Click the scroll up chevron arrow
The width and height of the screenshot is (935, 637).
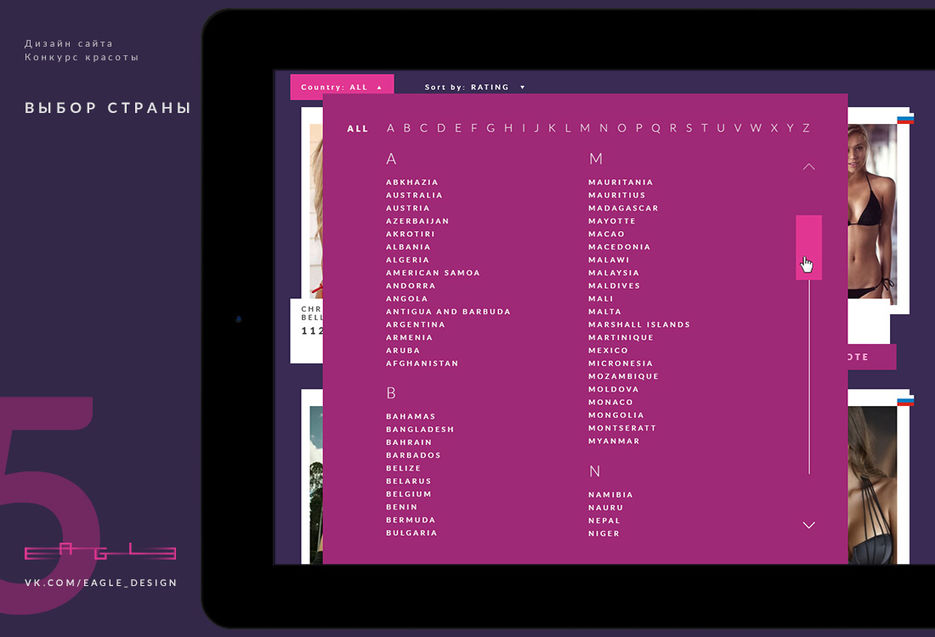pos(809,167)
